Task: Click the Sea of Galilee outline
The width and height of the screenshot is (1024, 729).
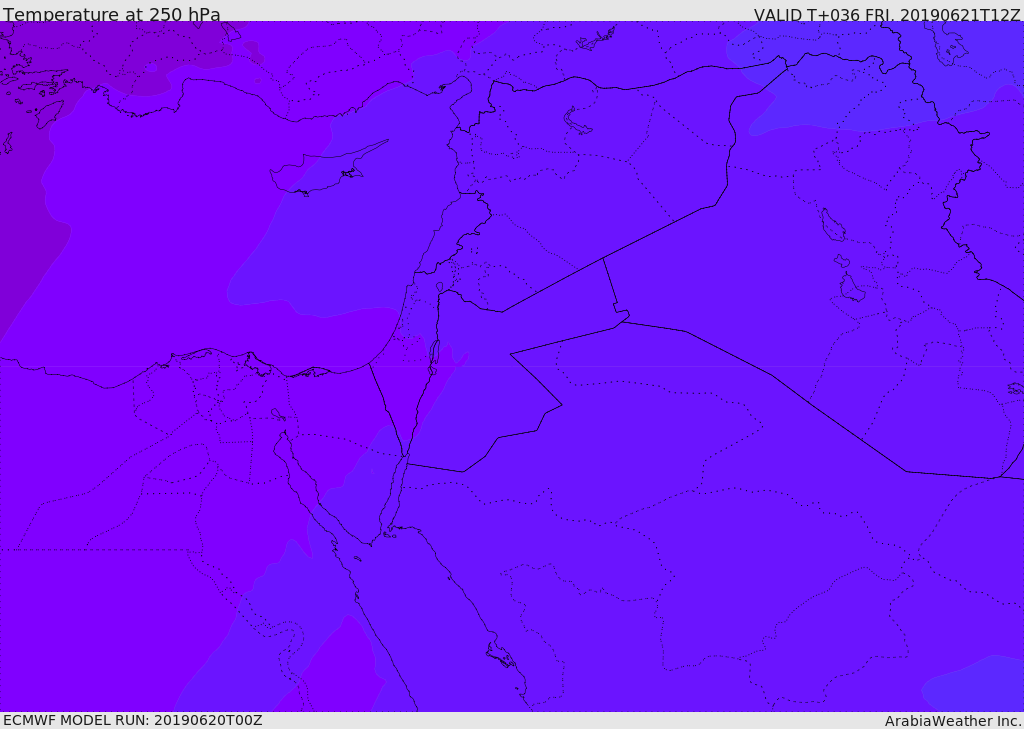Action: pyautogui.click(x=440, y=287)
